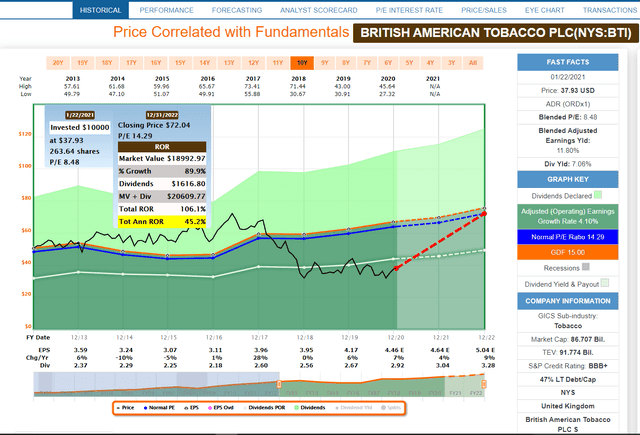Viewport: 640px width, 435px height.
Task: Click the 'Tot Ann ROR 45.2%' row
Action: pos(162,222)
